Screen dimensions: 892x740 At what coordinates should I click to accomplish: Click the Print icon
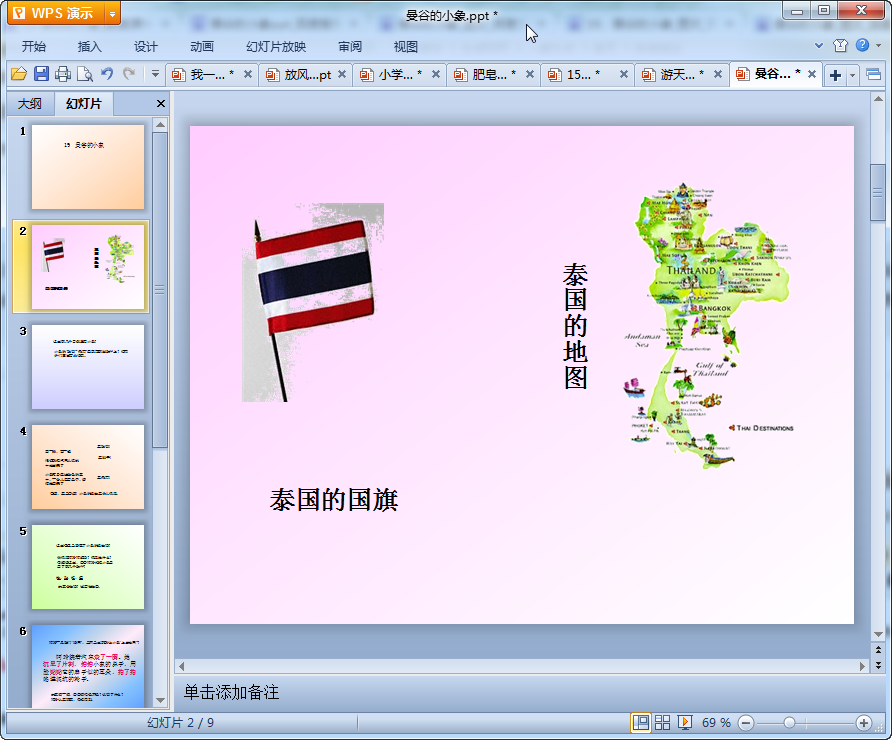point(63,74)
